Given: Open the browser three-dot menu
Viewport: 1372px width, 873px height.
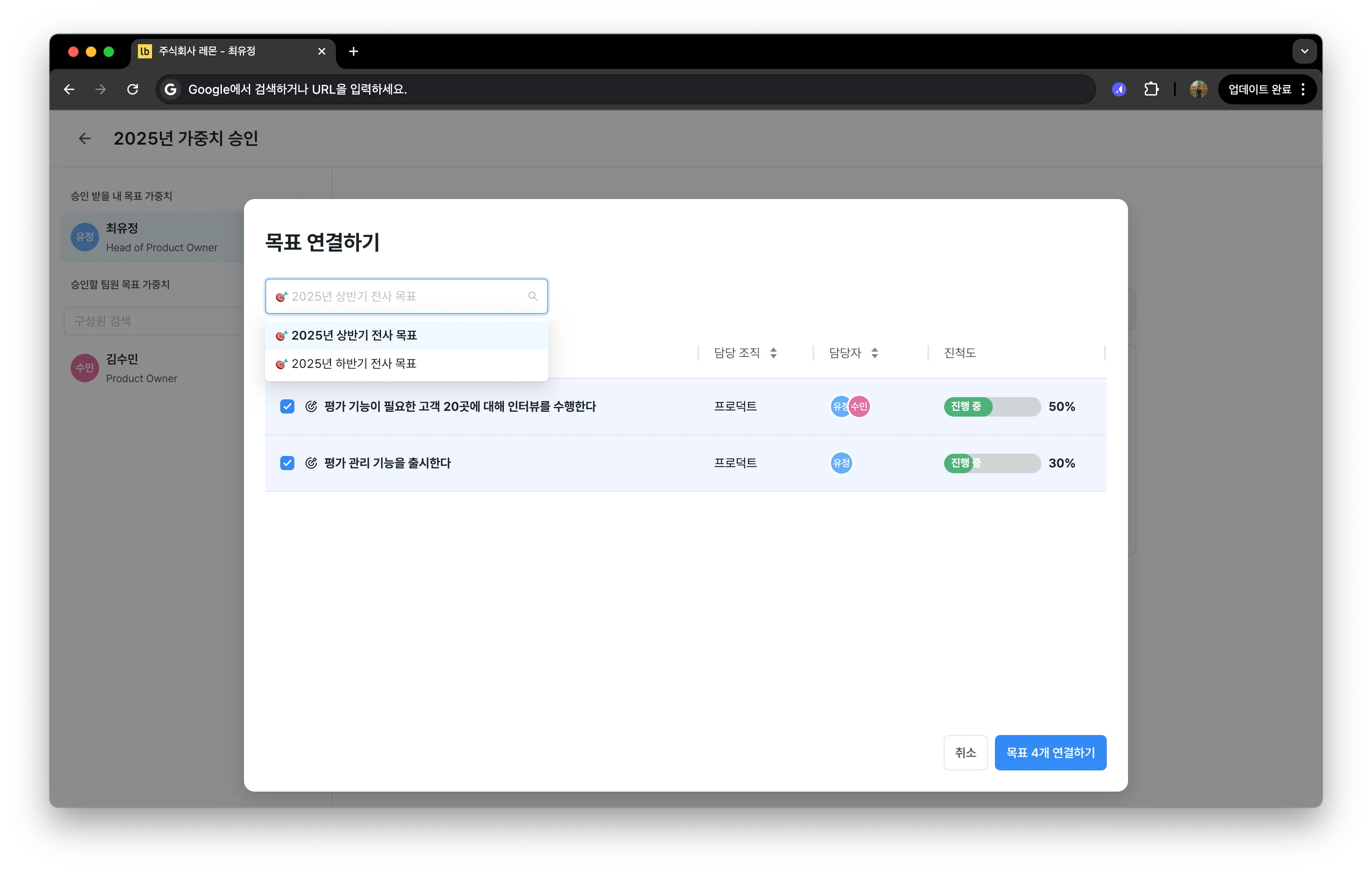Looking at the screenshot, I should pyautogui.click(x=1303, y=89).
